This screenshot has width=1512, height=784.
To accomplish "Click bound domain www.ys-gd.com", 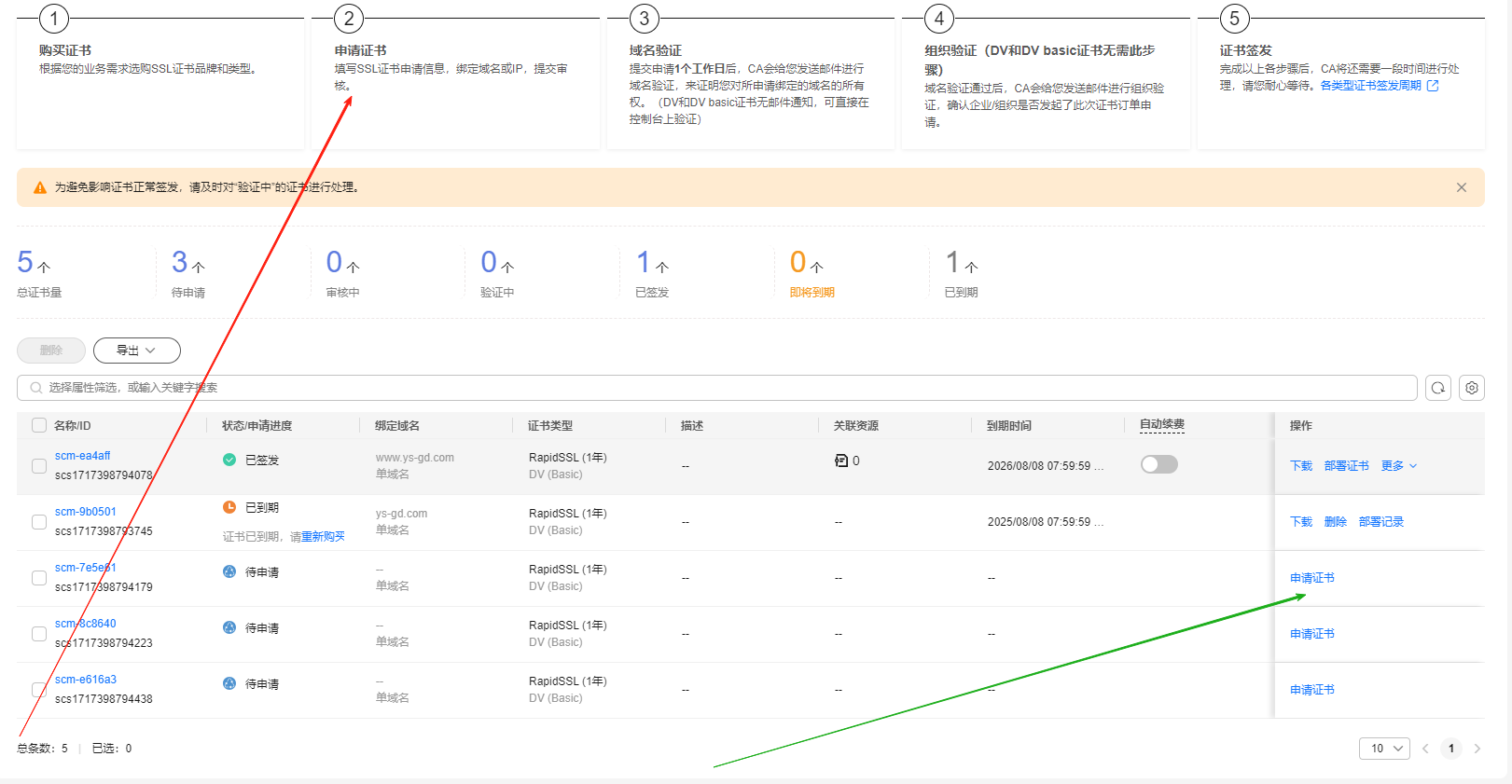I will point(415,458).
